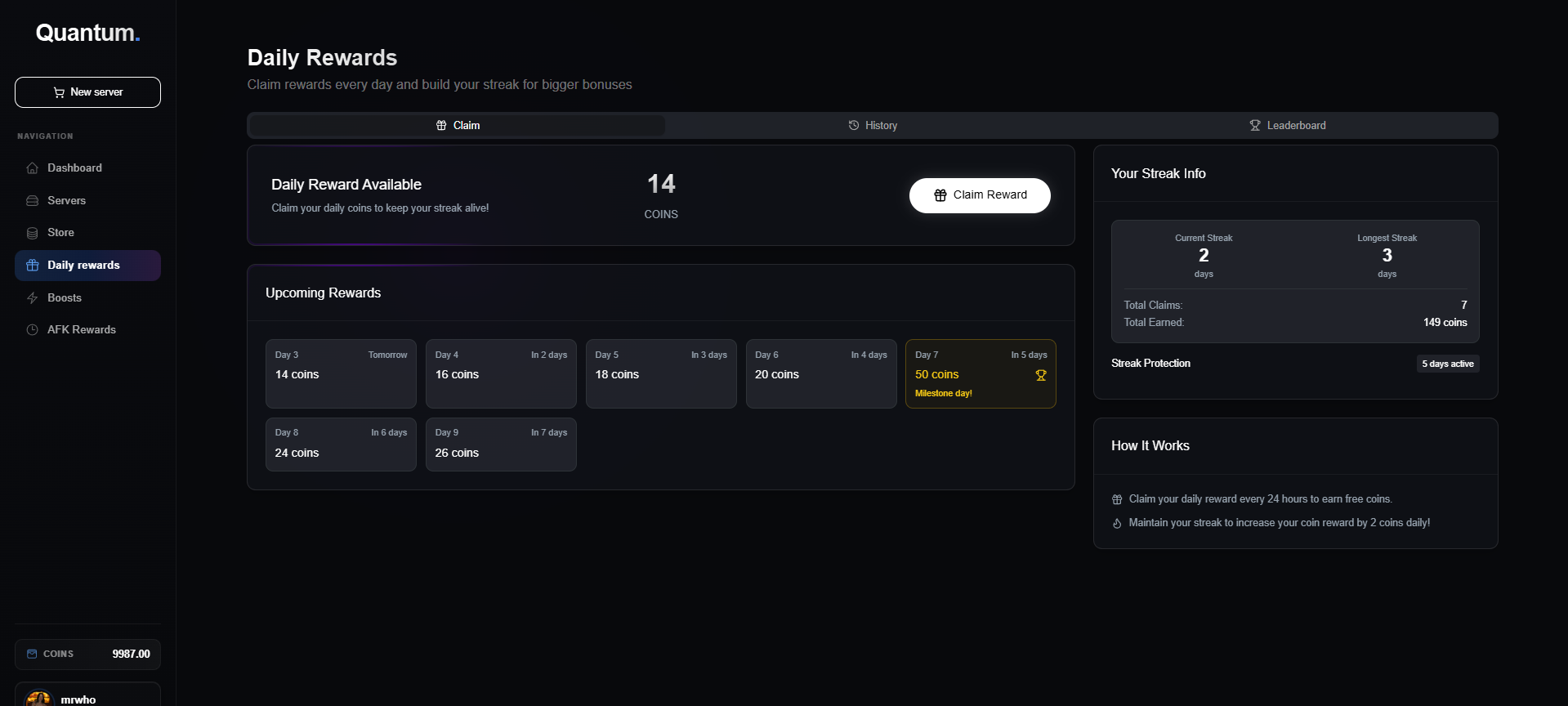Click the 5 days active badge
Viewport: 1568px width, 706px height.
coord(1447,364)
